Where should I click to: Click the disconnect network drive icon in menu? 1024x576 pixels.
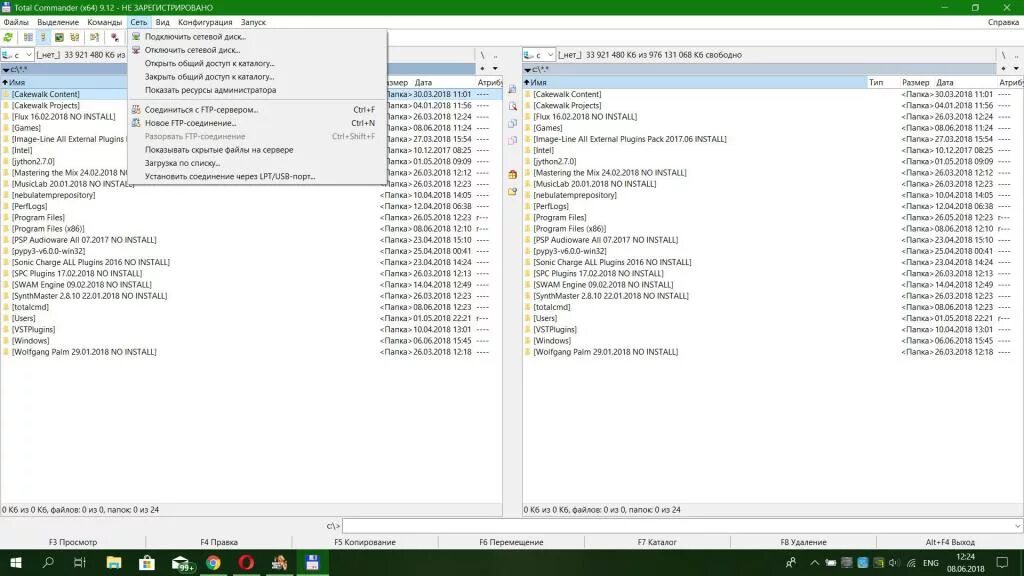point(136,50)
